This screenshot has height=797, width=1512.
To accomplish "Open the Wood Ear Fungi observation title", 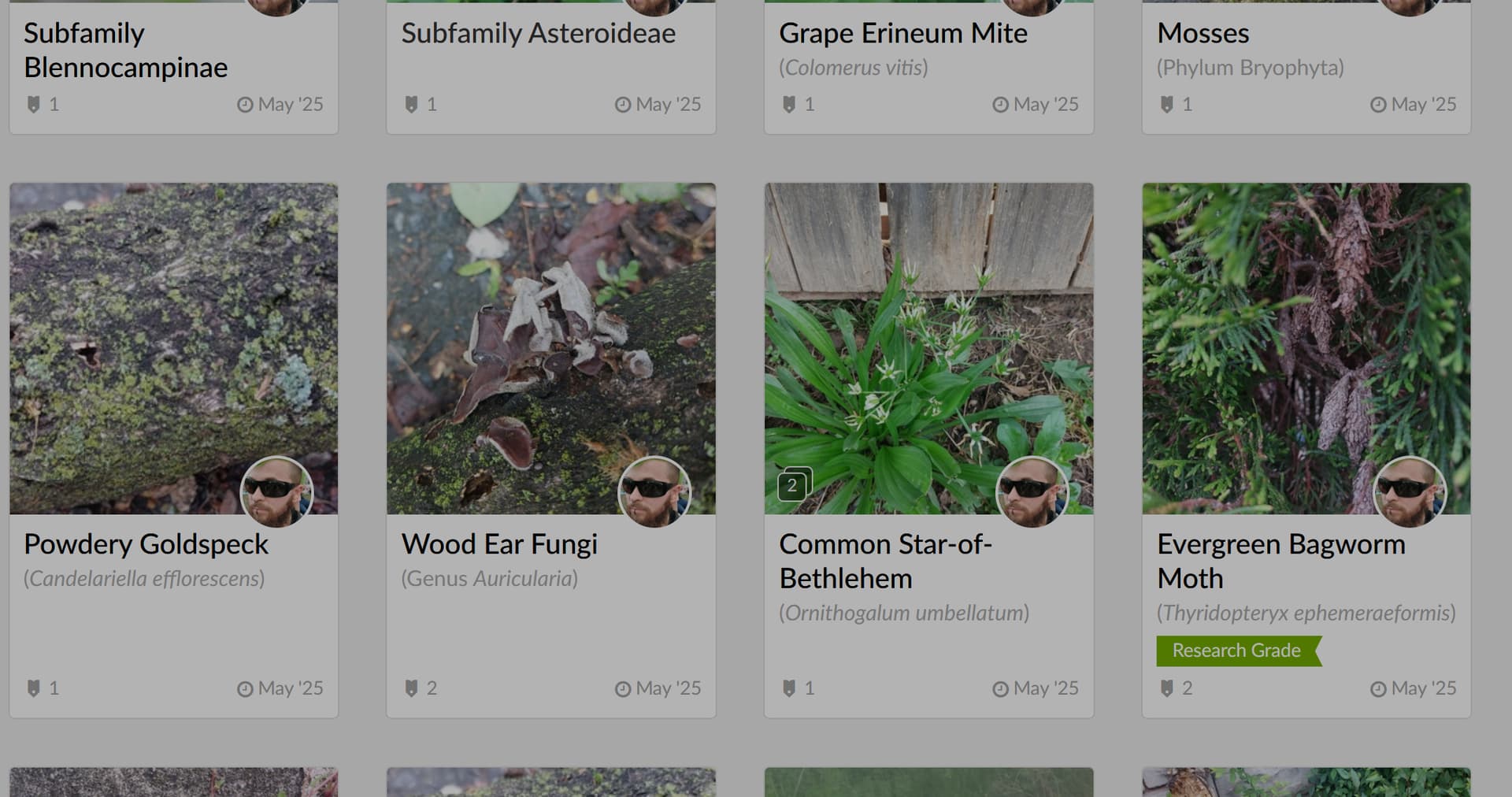I will (x=499, y=544).
